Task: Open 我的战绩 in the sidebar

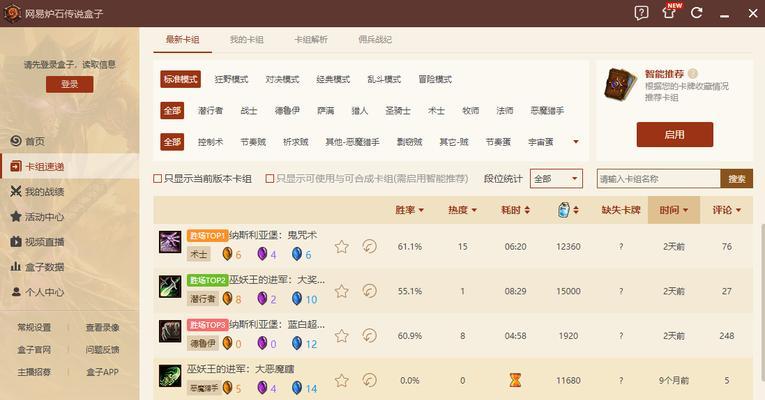Action: point(37,192)
